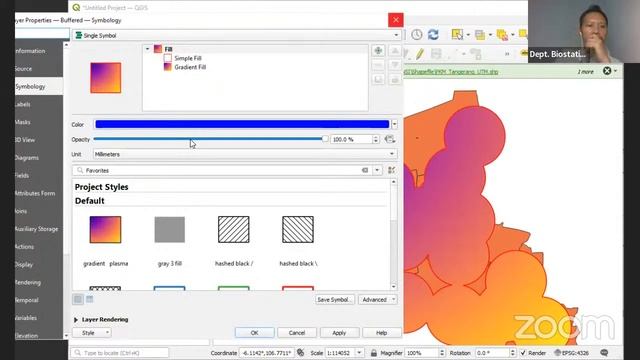Click the Help button
The image size is (640, 360).
coord(381,333)
